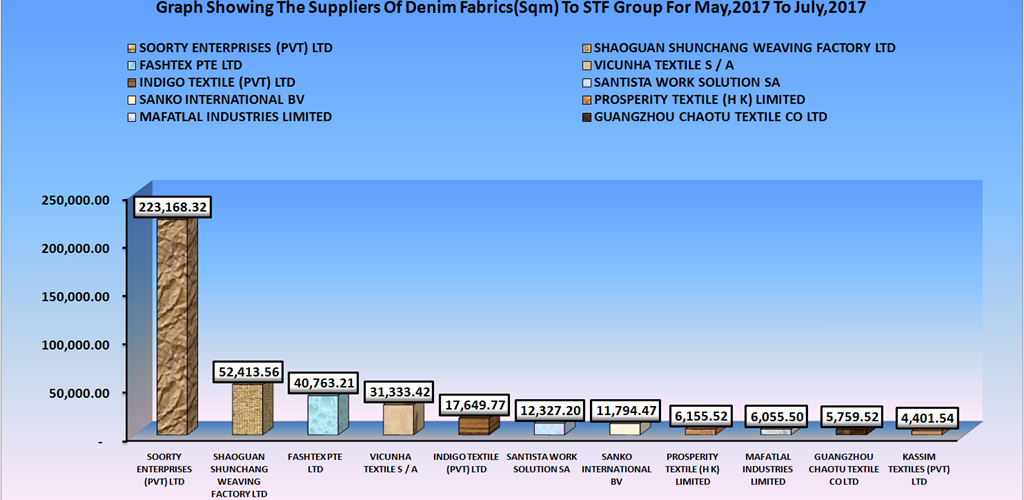Click axis category KASSIM TEXTILES (PVT) LTD

[919, 469]
